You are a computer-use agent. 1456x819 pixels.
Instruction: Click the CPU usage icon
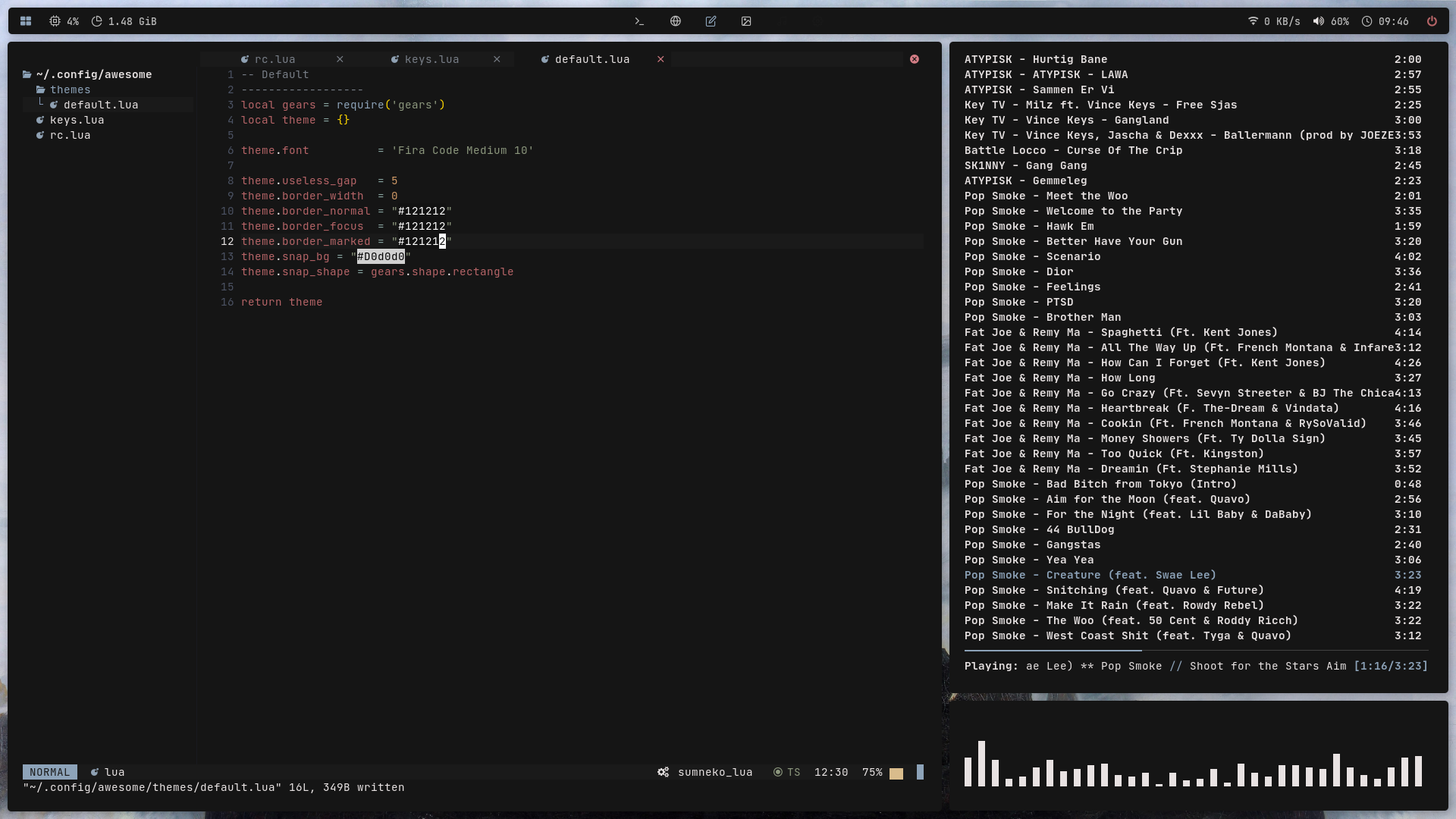[55, 21]
